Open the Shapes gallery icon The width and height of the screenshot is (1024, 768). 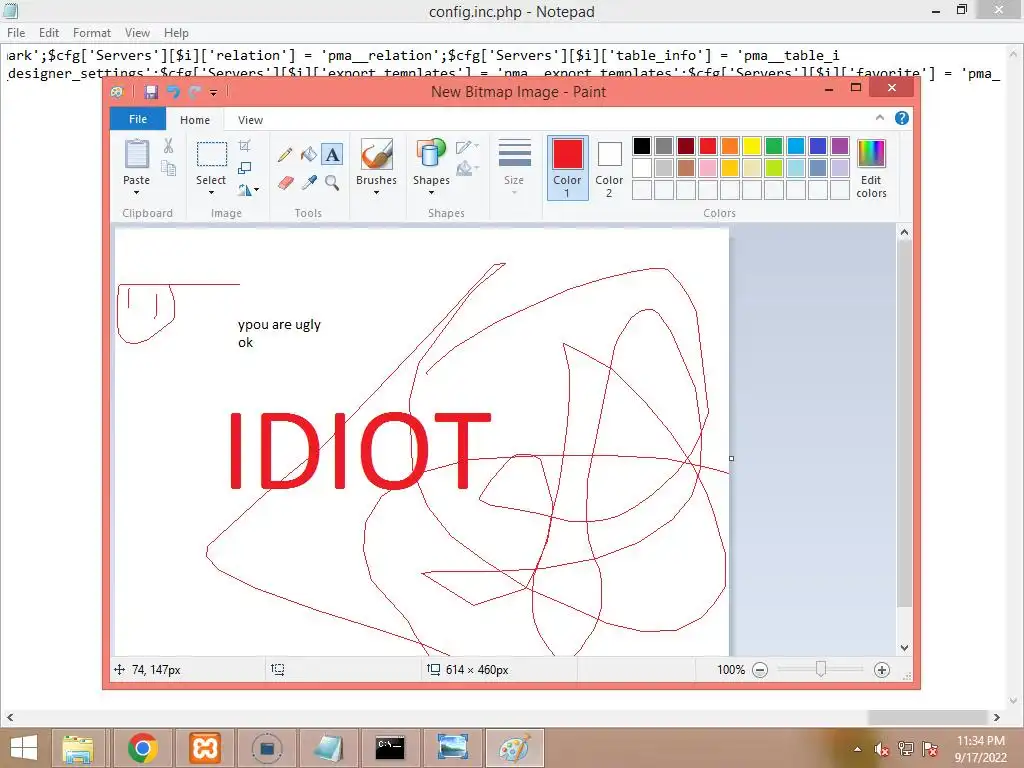click(431, 155)
